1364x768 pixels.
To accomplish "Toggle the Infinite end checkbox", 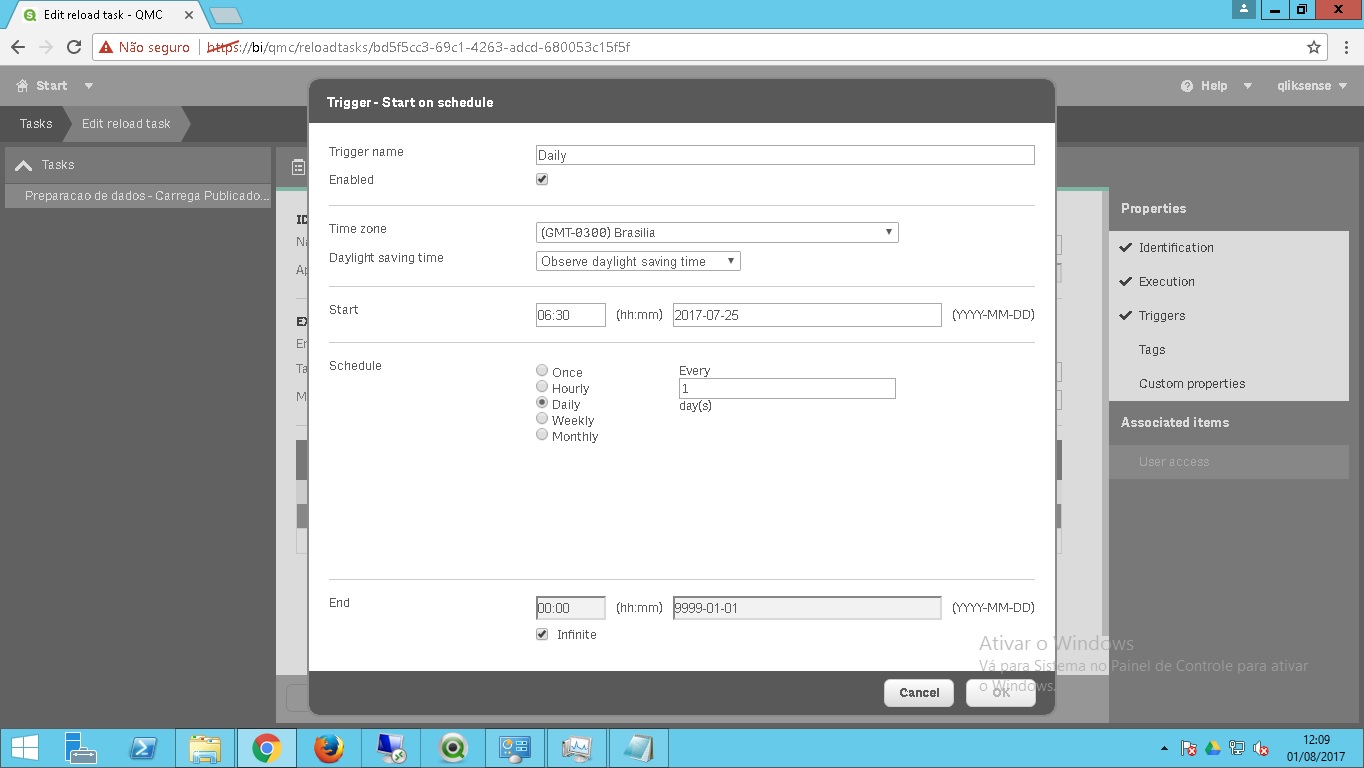I will (542, 634).
